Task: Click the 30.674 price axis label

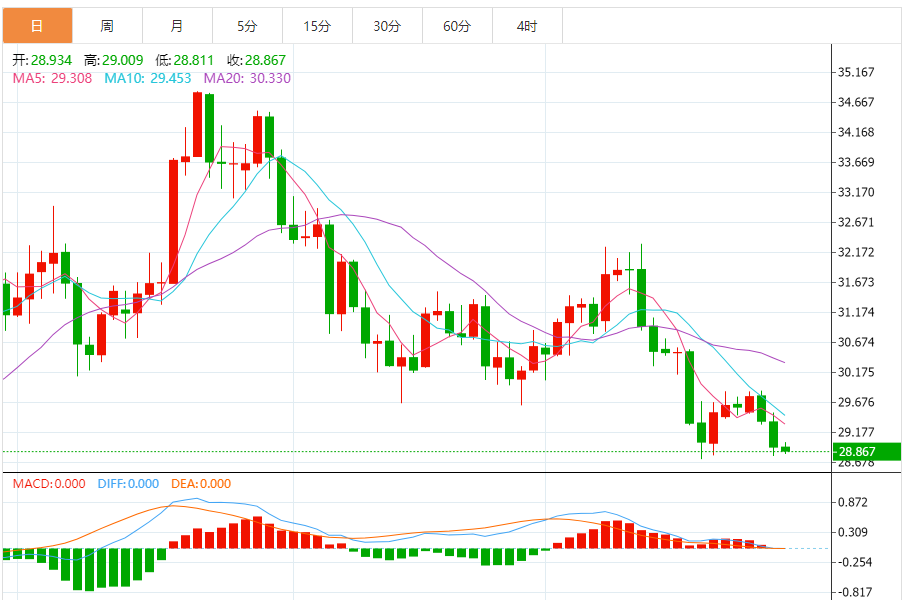Action: click(x=856, y=342)
